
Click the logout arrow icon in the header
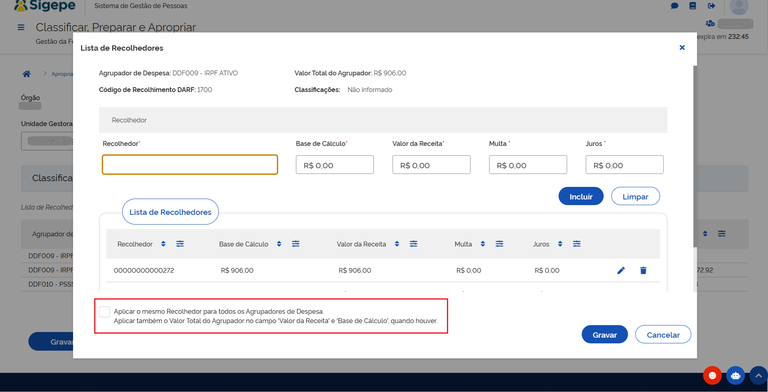click(x=711, y=6)
